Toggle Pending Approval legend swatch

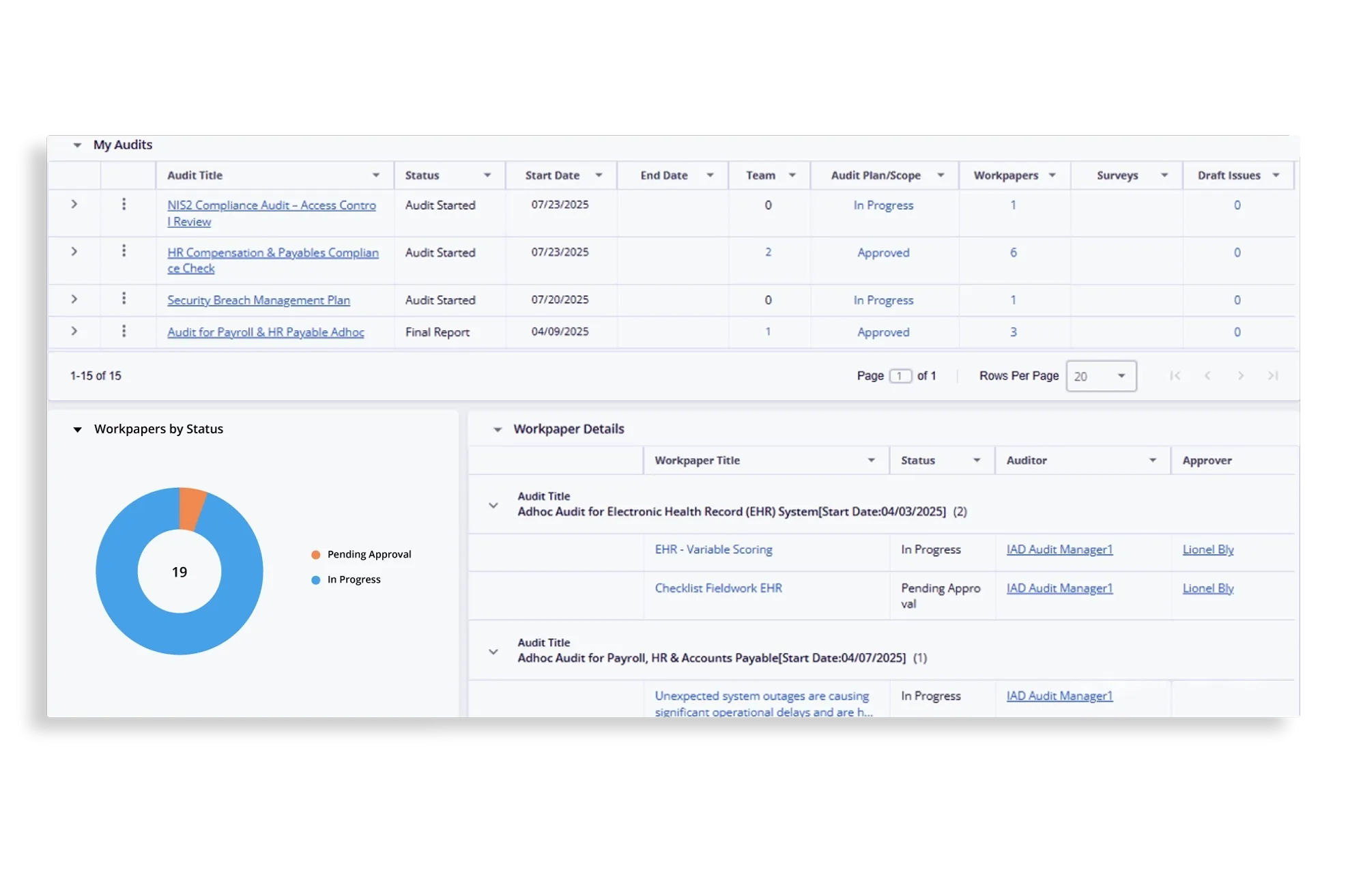[315, 555]
